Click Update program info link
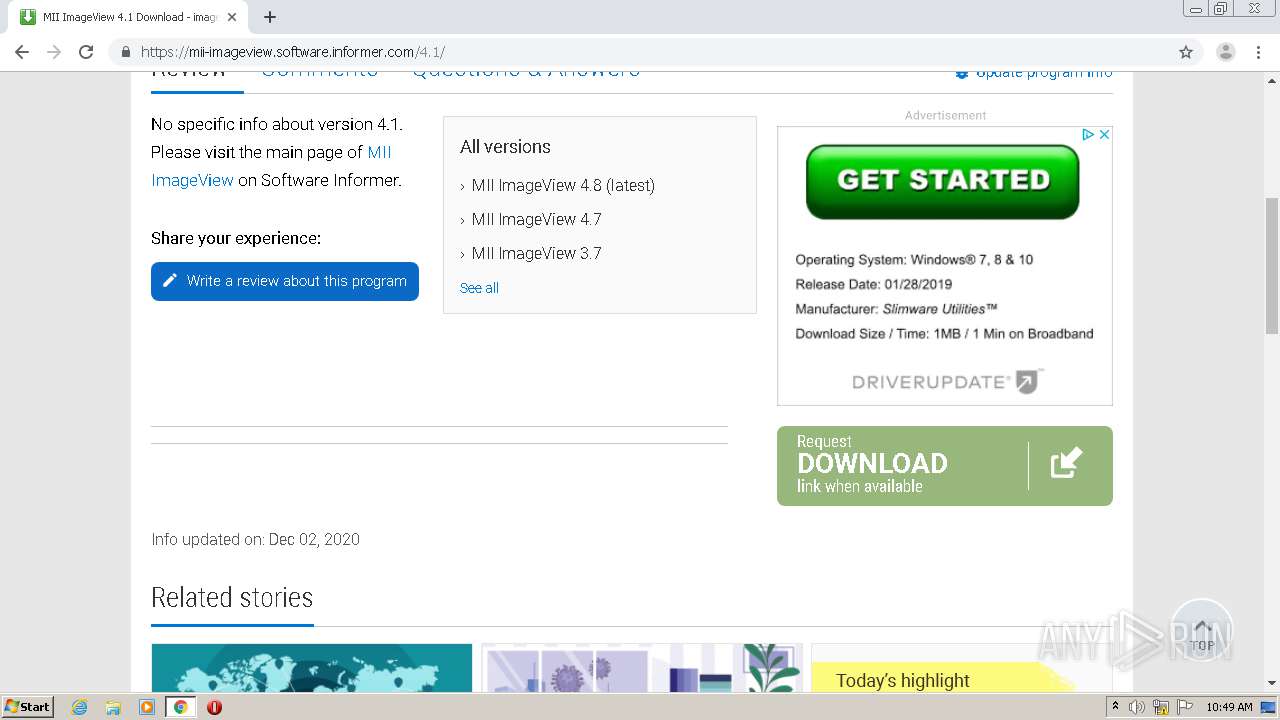This screenshot has width=1280, height=720. (x=1034, y=73)
